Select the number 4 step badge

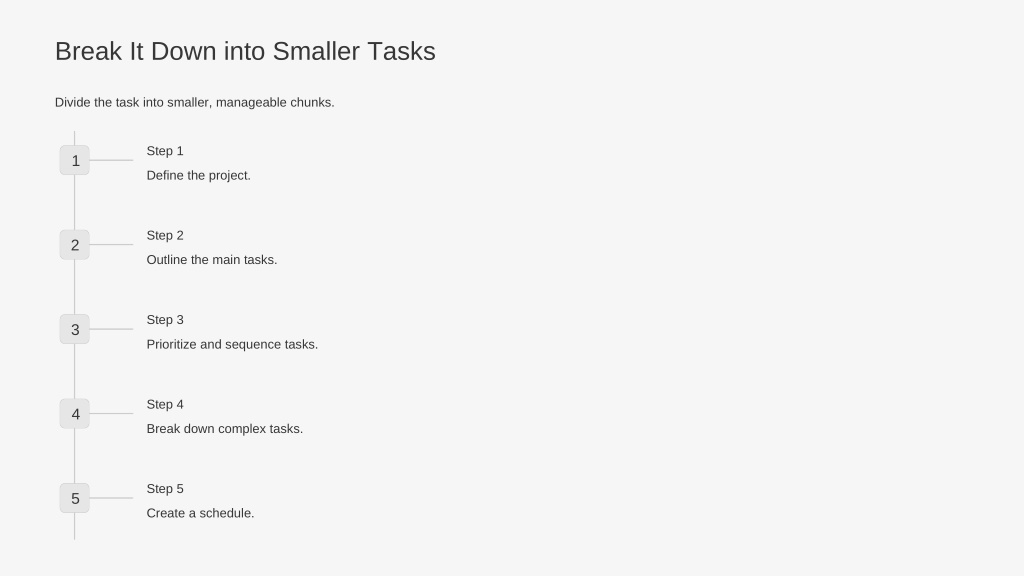74,413
